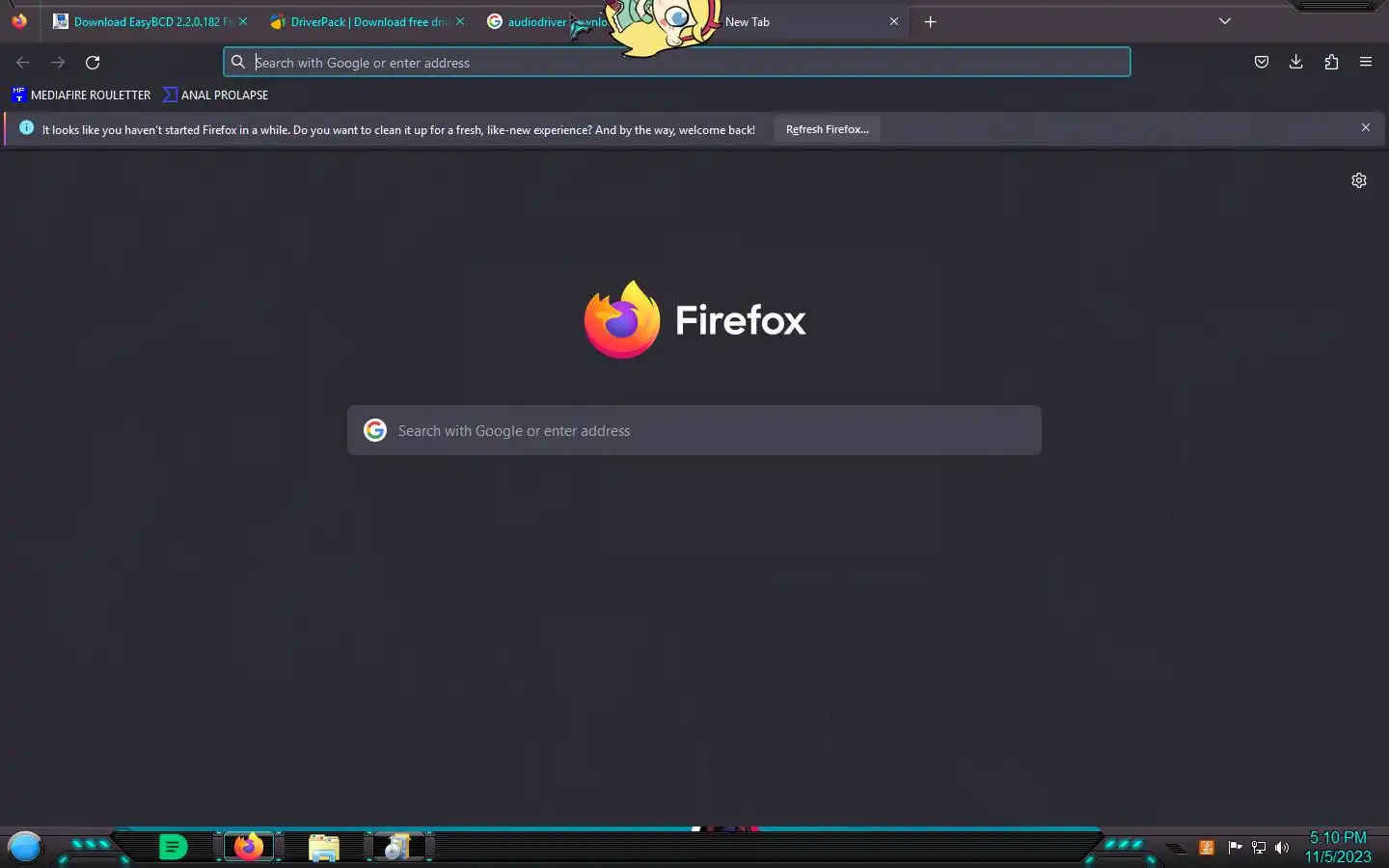The height and width of the screenshot is (868, 1389).
Task: Close the New Tab tab
Action: coord(894,21)
